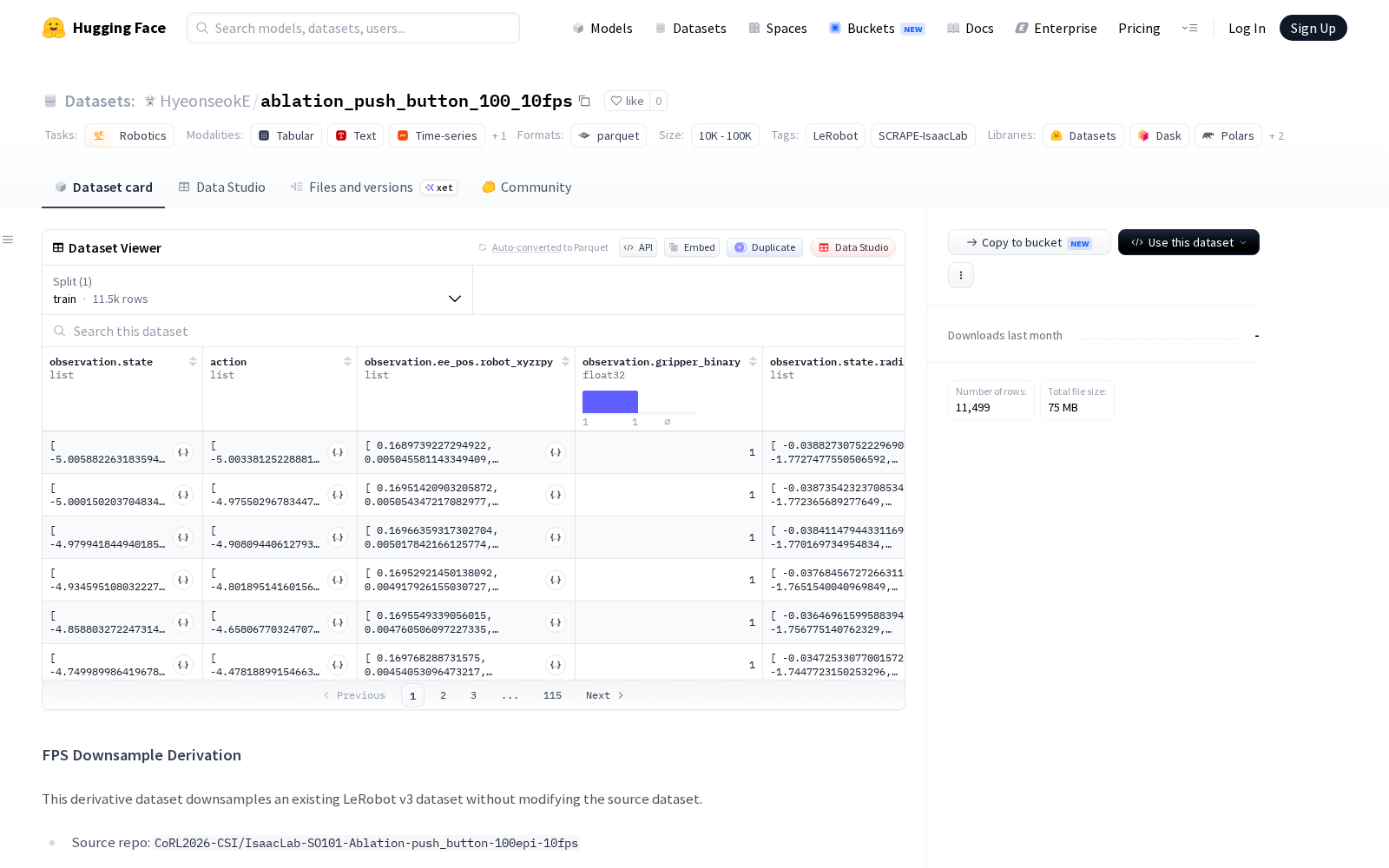This screenshot has height=868, width=1389.
Task: Expand JSON for ee_pos value 0.1689739227294922
Action: (556, 452)
